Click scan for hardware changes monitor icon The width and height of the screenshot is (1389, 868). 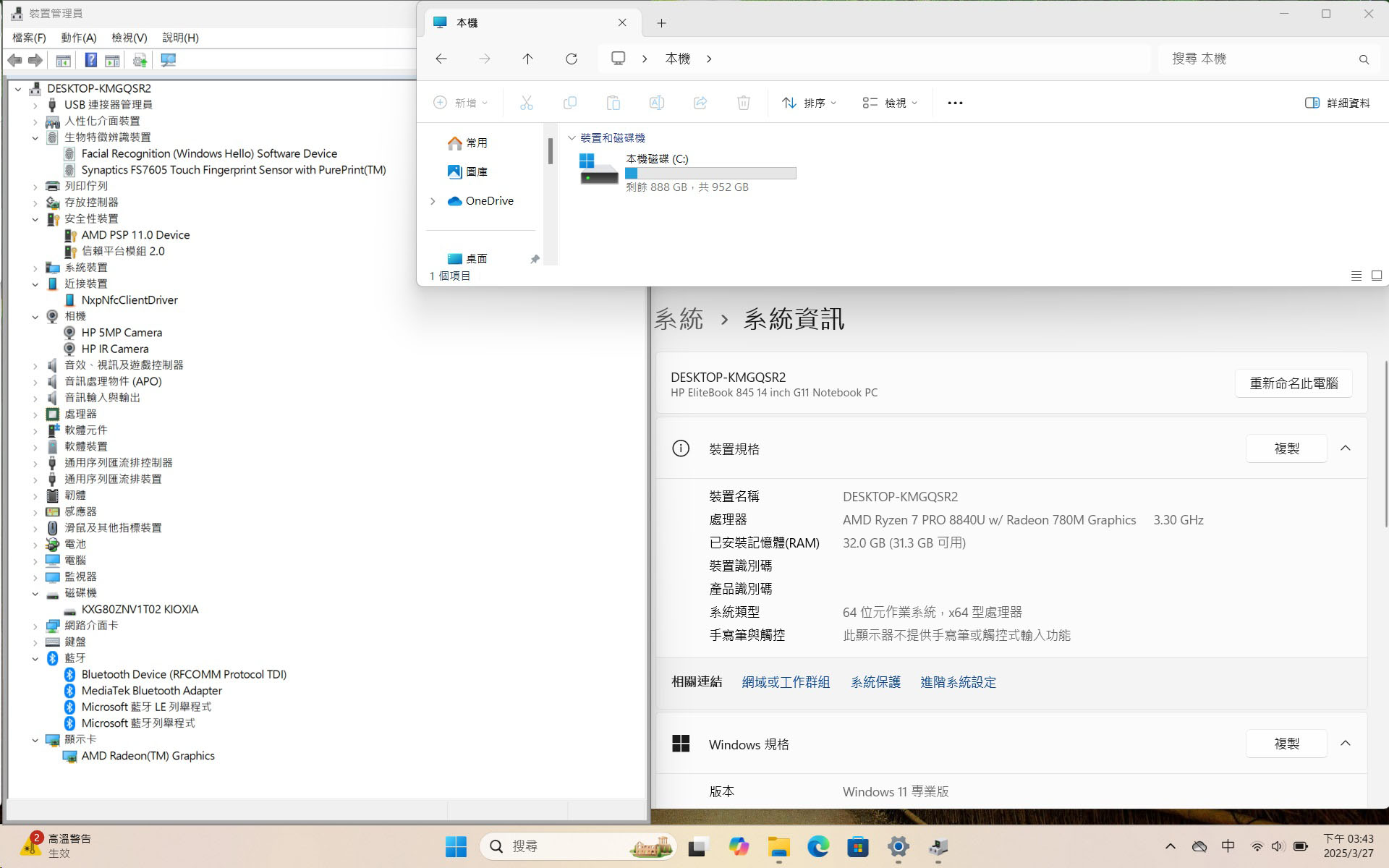tap(169, 61)
